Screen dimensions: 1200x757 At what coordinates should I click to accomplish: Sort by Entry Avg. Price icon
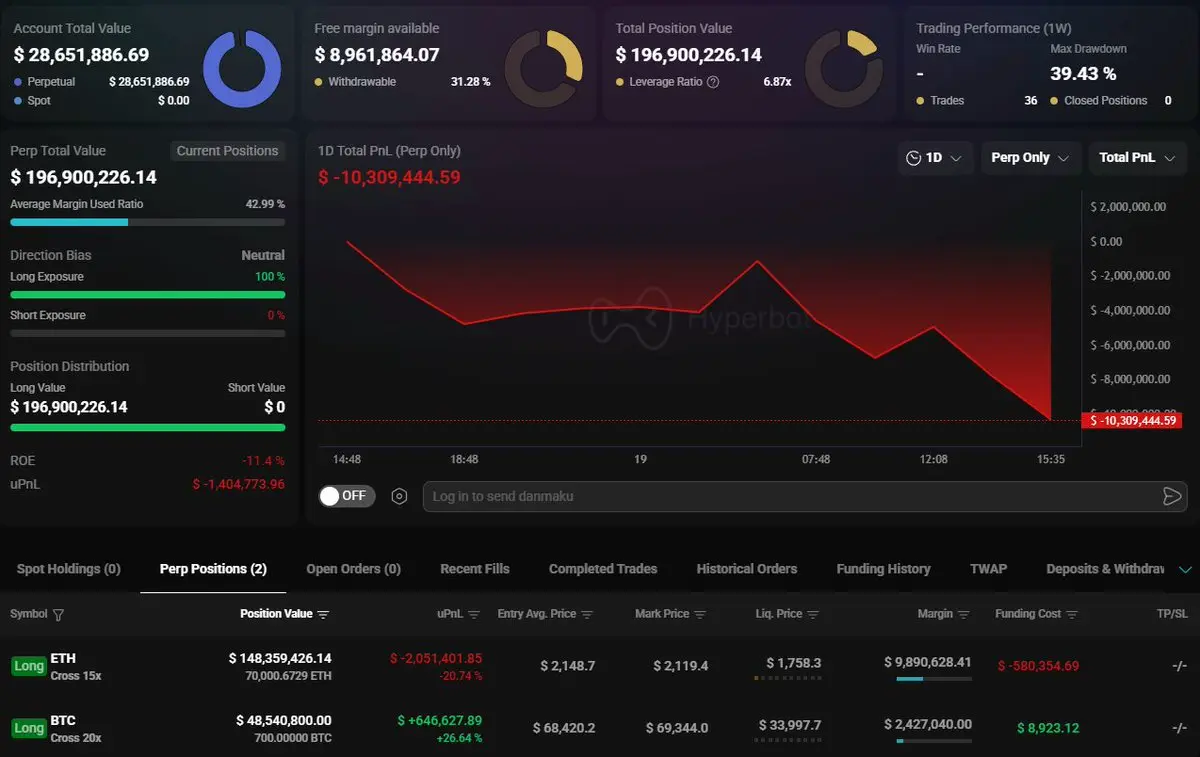click(x=587, y=614)
